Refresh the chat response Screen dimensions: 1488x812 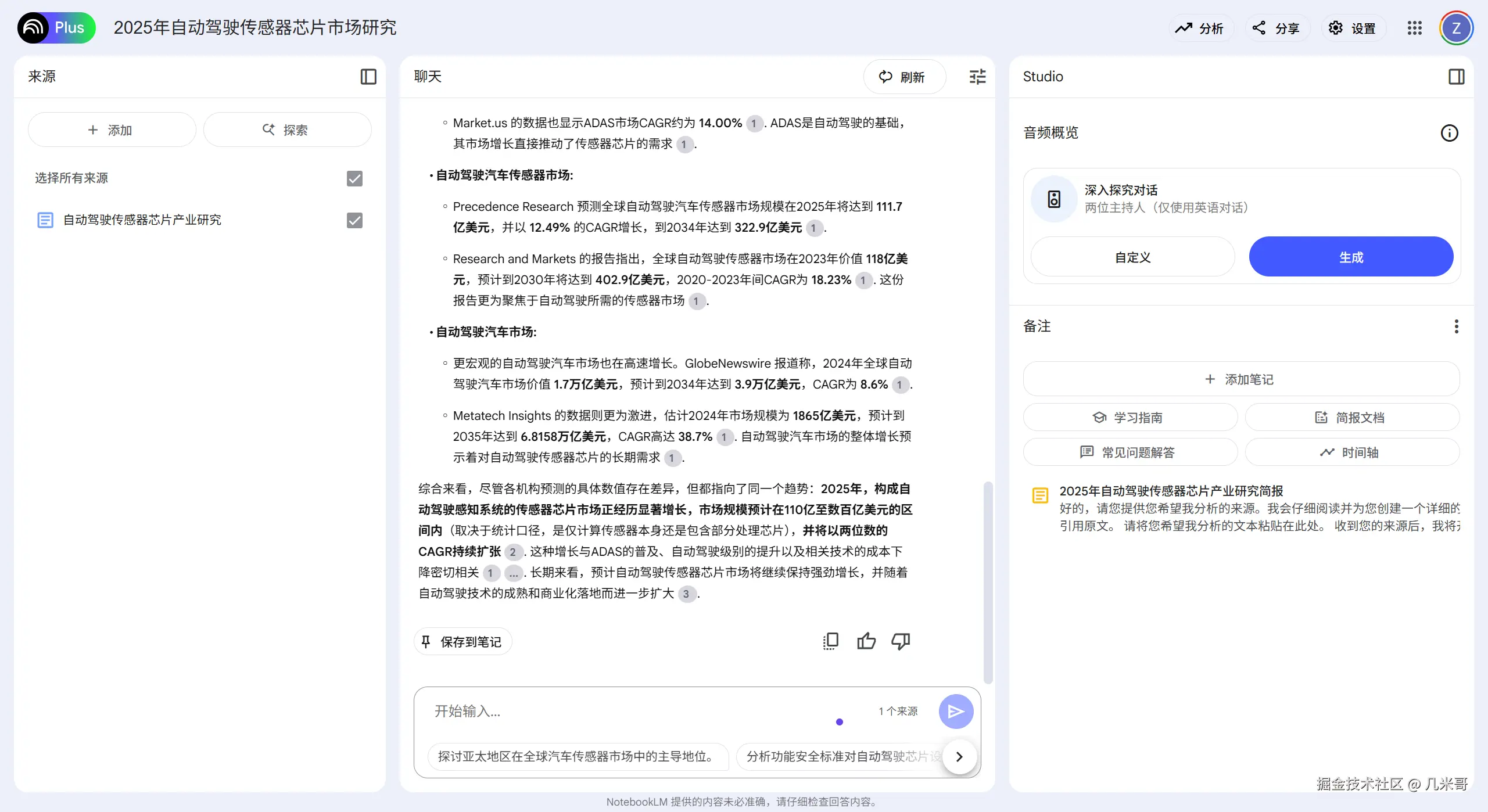[x=904, y=76]
